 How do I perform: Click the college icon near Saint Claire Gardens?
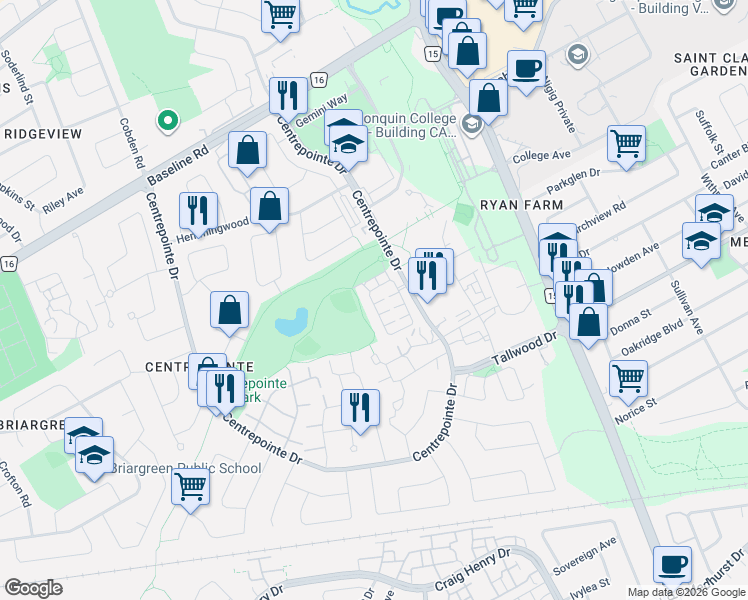(x=577, y=55)
